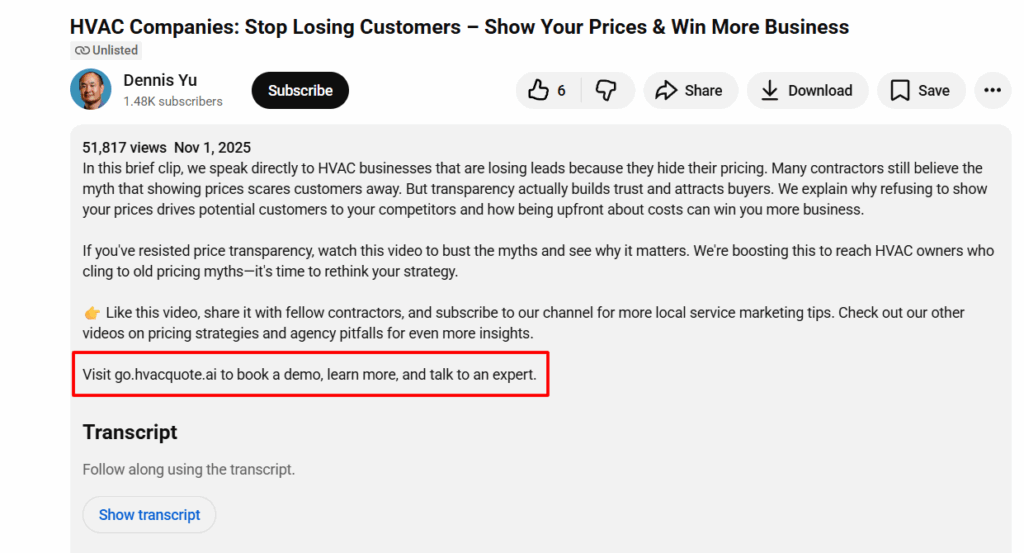This screenshot has height=553, width=1024.
Task: Click the Unlisted link badge
Action: pyautogui.click(x=106, y=50)
